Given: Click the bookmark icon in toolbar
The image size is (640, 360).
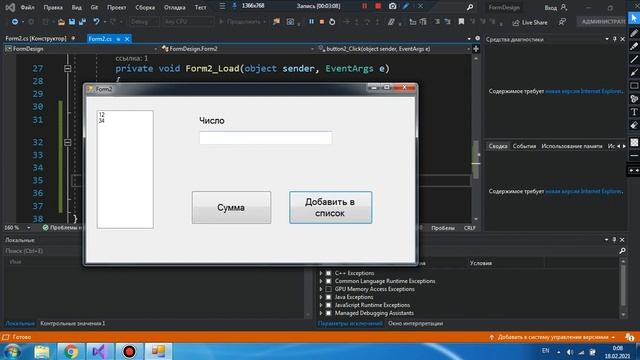Looking at the screenshot, I should [x=461, y=22].
